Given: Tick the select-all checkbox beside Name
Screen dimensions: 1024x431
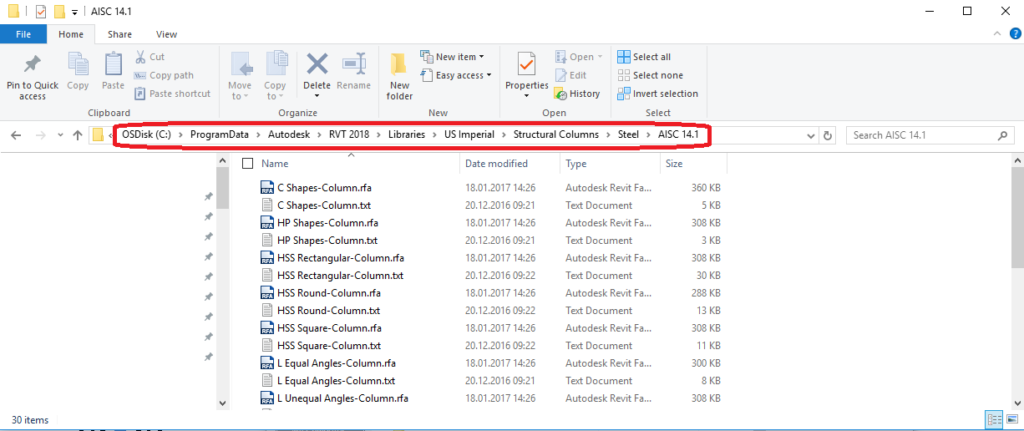Looking at the screenshot, I should pyautogui.click(x=248, y=164).
